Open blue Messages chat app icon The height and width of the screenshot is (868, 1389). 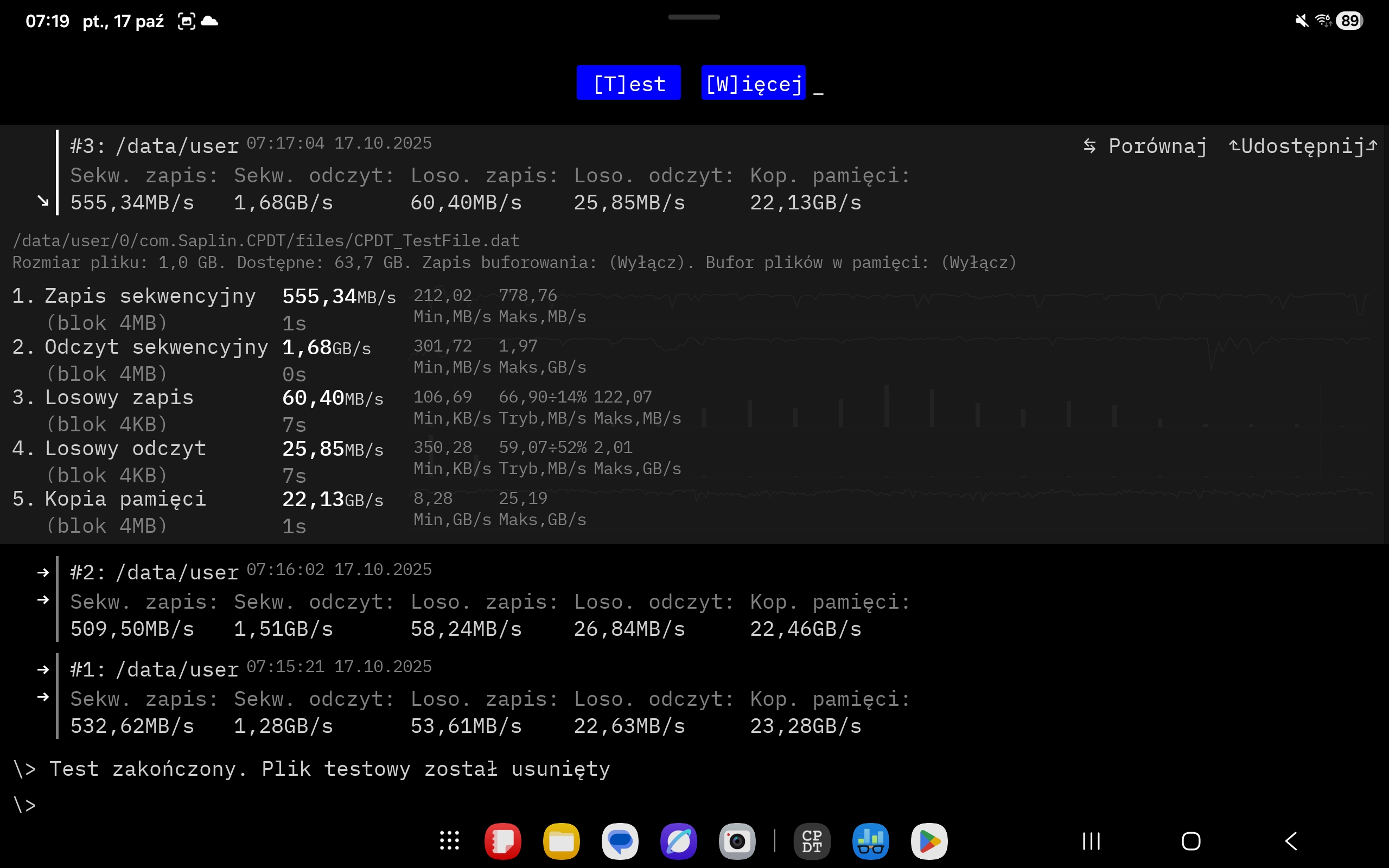[620, 841]
